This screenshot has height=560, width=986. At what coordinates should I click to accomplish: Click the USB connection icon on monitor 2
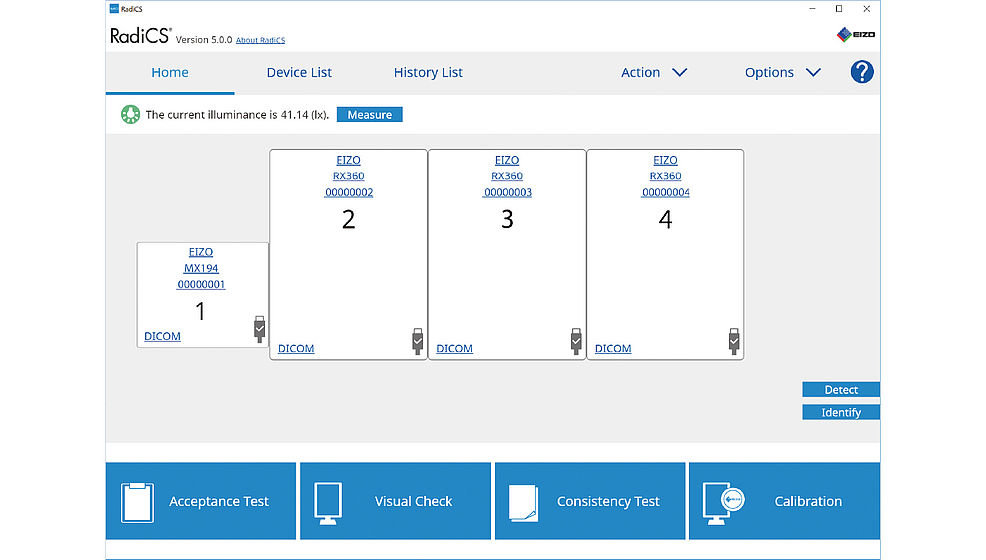pos(418,341)
